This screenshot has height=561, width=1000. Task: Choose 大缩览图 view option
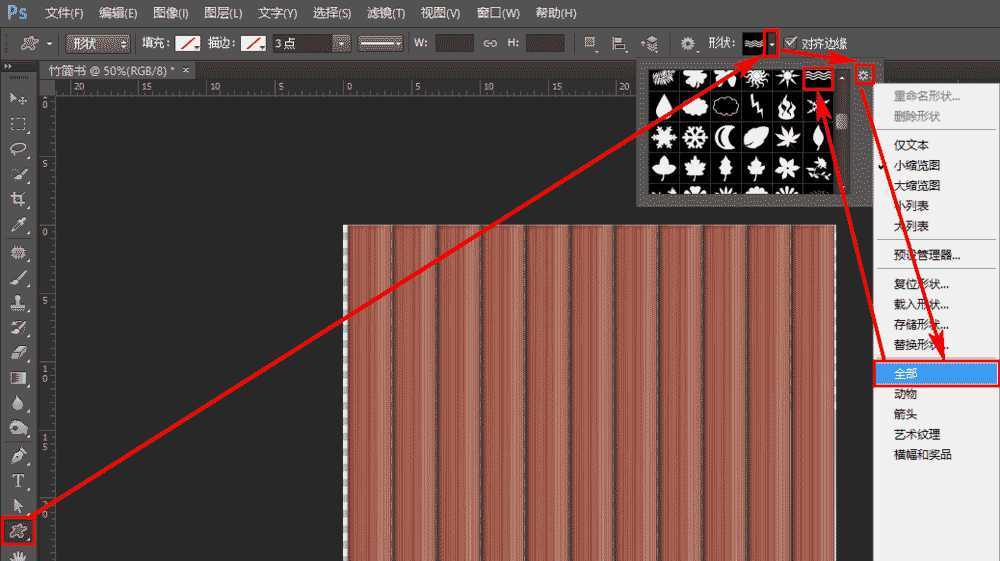coord(917,186)
